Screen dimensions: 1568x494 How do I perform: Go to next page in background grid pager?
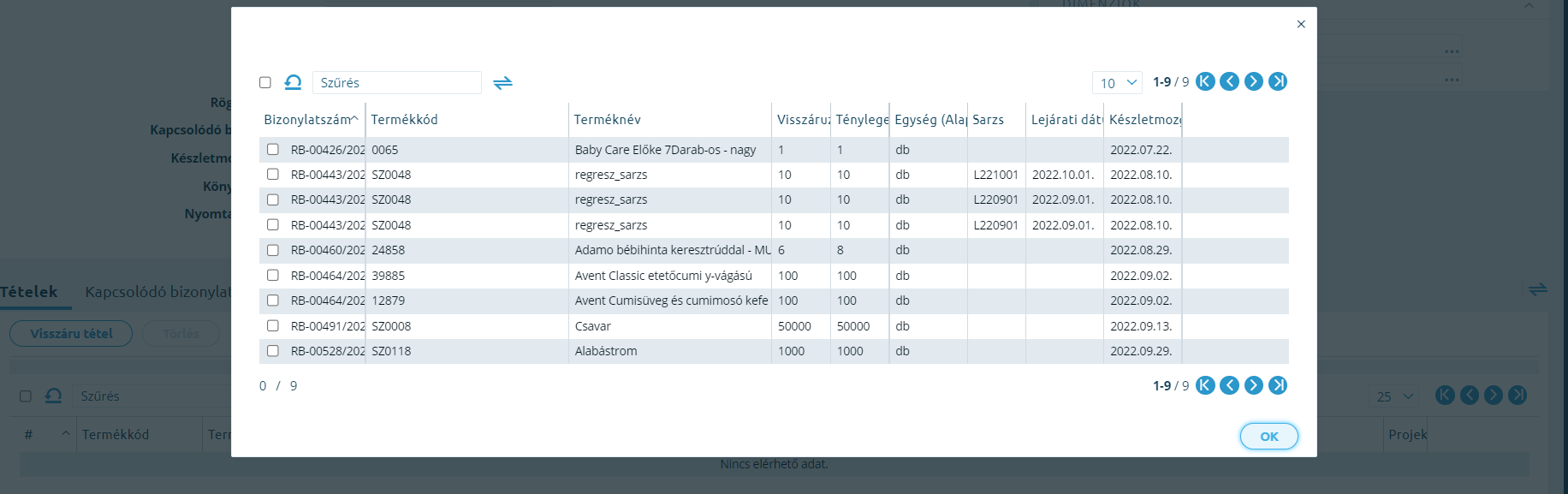[1493, 395]
